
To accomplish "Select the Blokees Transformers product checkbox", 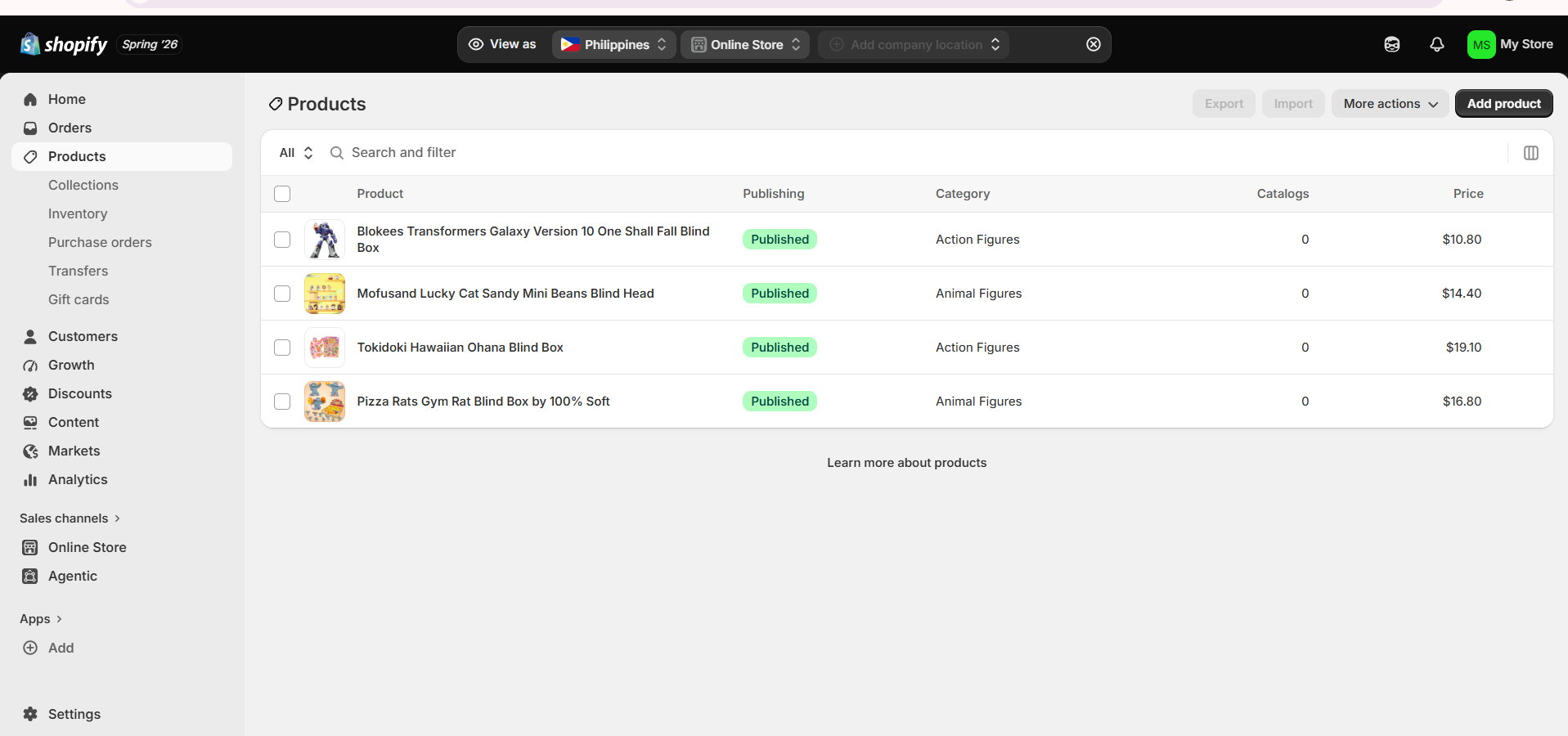I will click(x=282, y=240).
